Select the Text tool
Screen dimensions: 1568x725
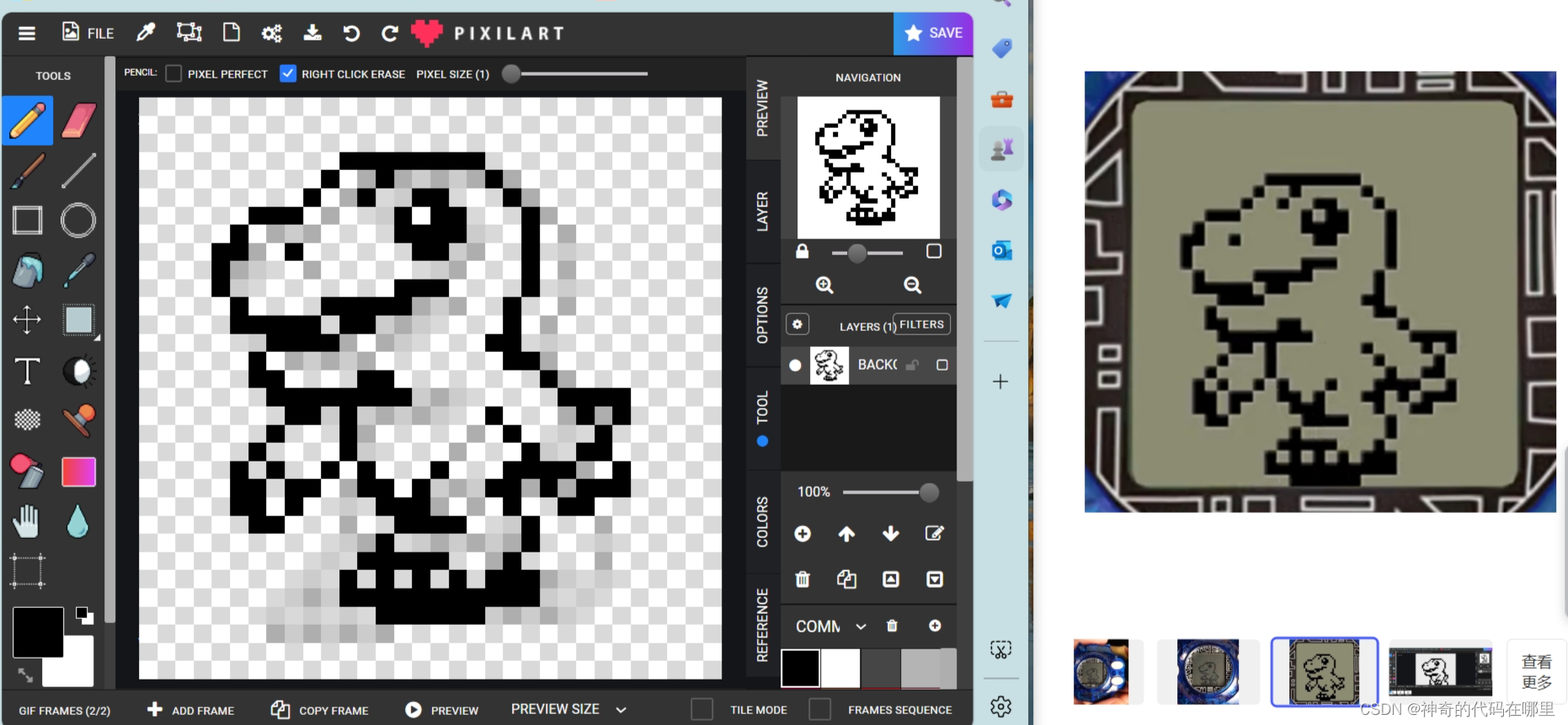point(28,370)
